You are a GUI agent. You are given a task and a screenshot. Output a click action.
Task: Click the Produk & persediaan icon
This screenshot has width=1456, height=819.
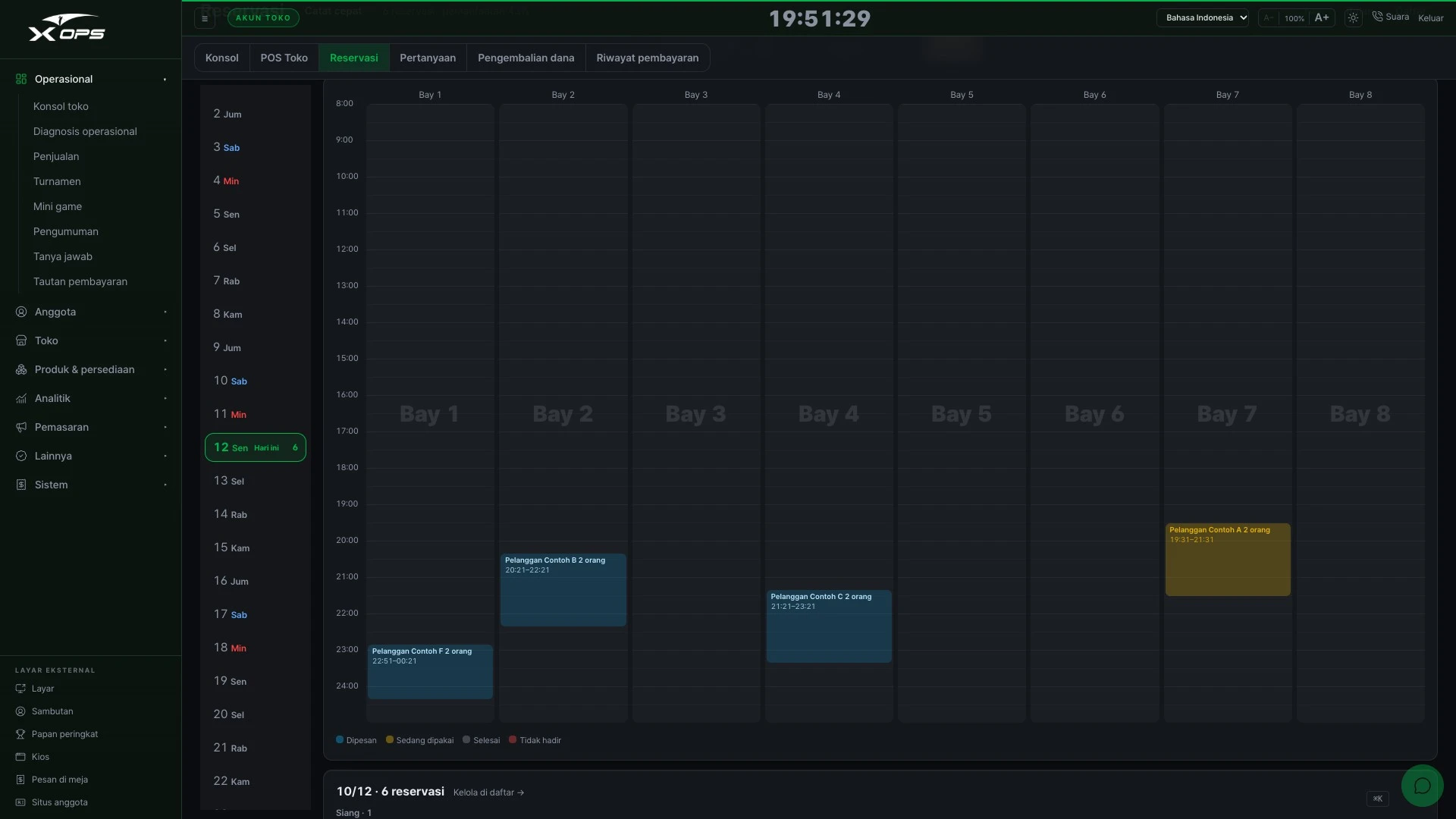point(21,369)
